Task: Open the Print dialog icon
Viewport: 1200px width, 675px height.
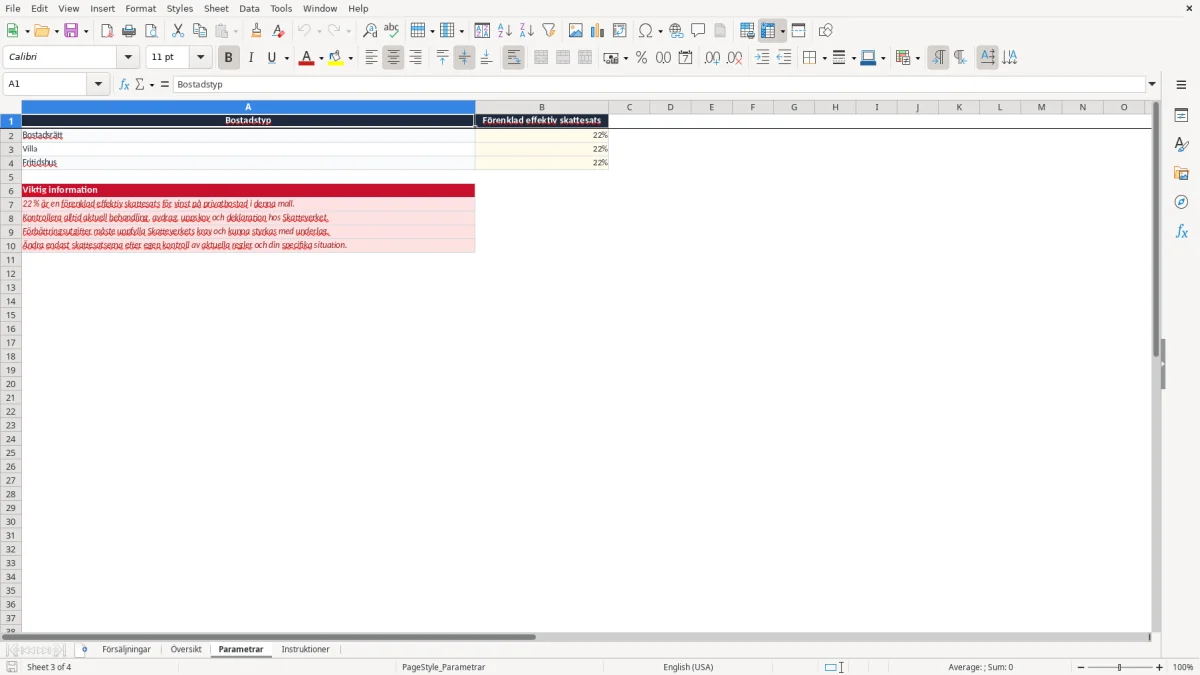Action: tap(129, 31)
